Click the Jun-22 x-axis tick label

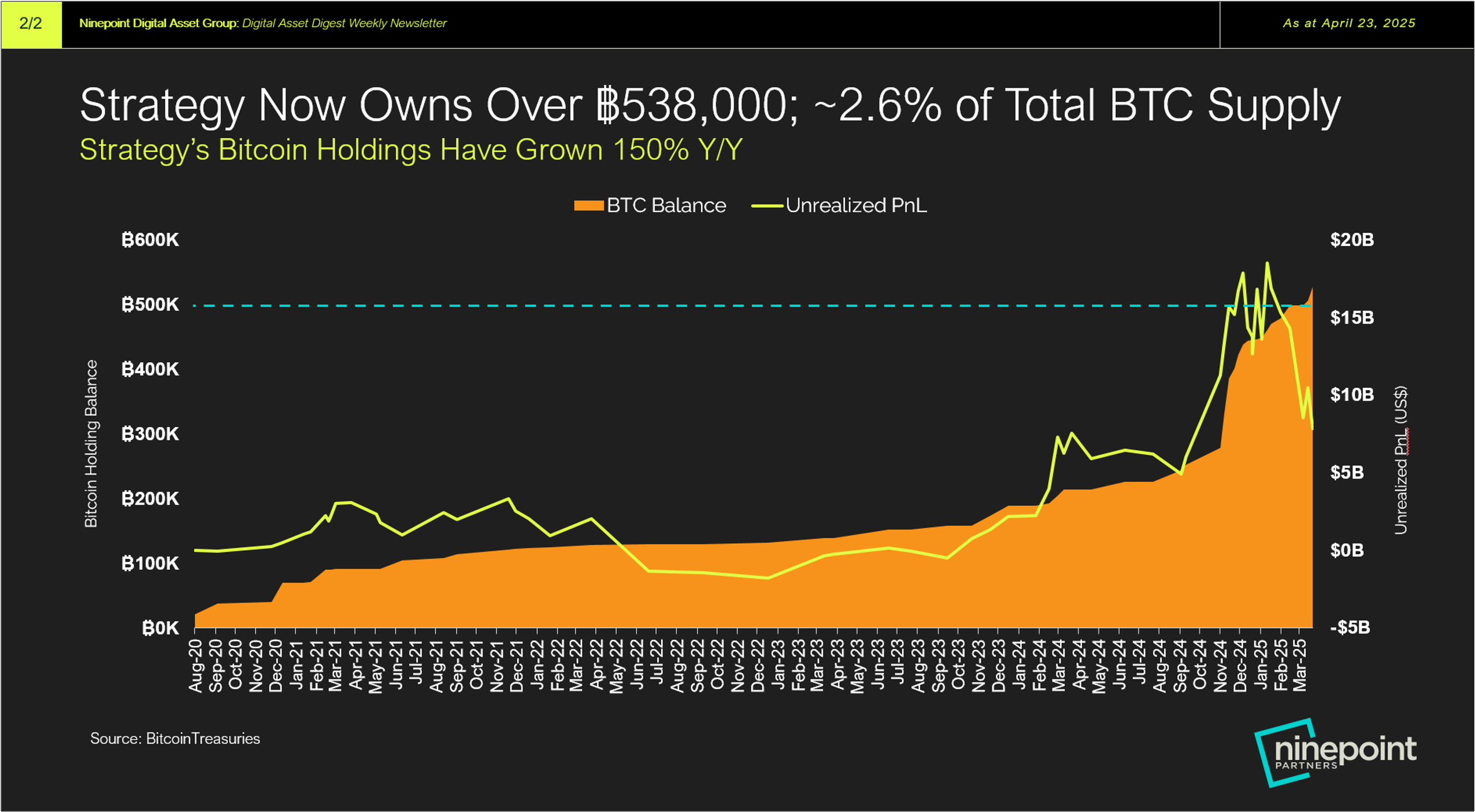point(637,665)
